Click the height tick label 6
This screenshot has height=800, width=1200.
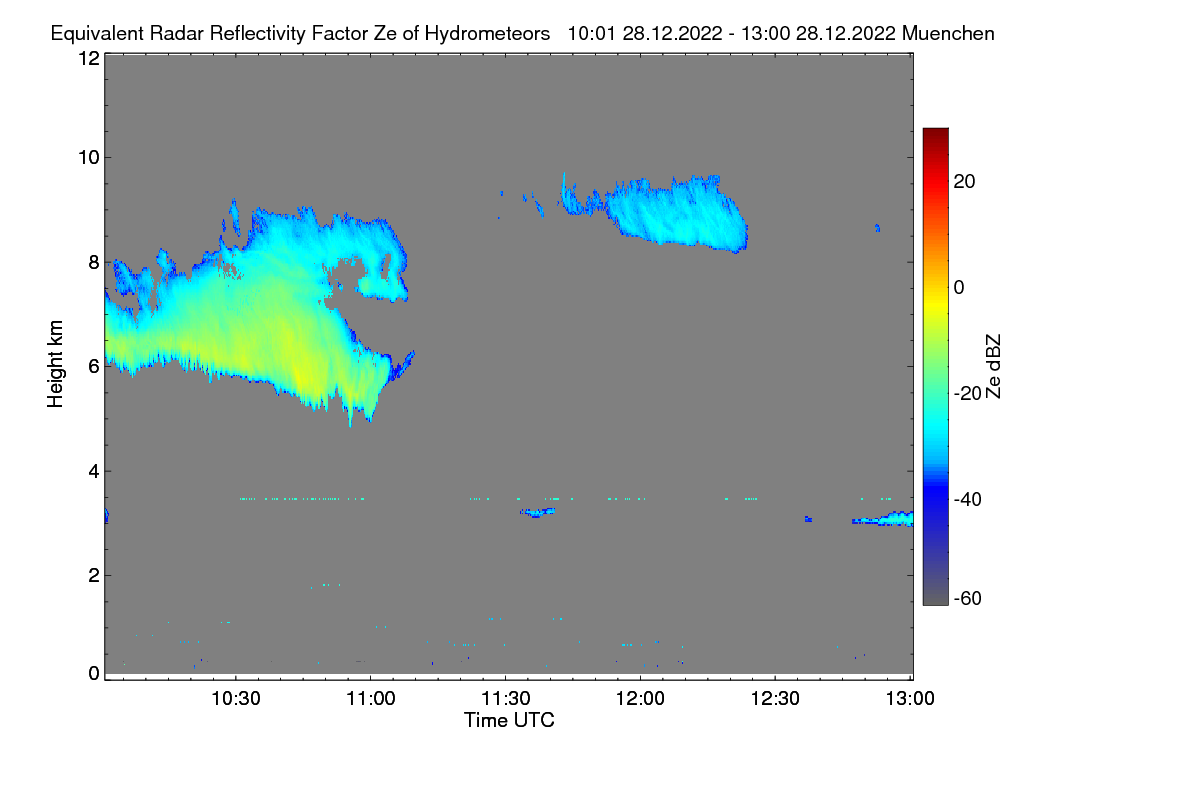point(93,366)
